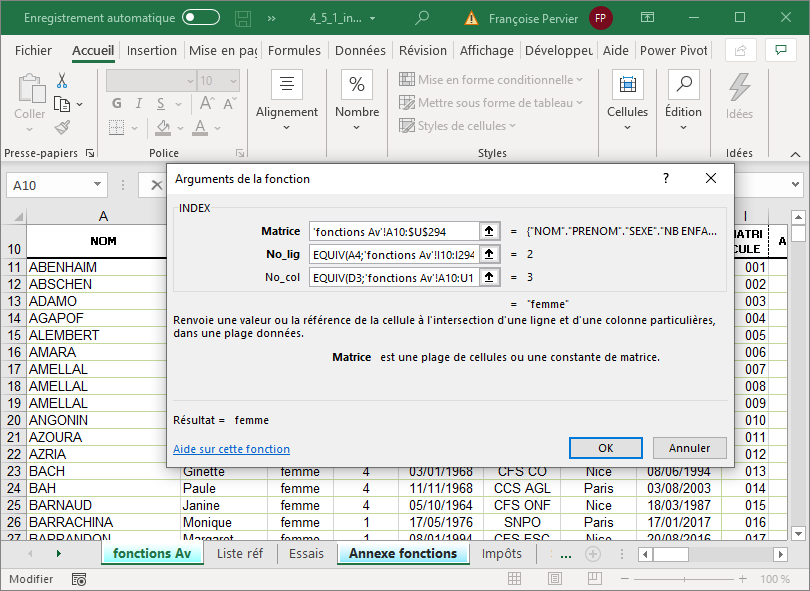
Task: Expand the Name Box dropdown showing A10
Action: point(97,185)
